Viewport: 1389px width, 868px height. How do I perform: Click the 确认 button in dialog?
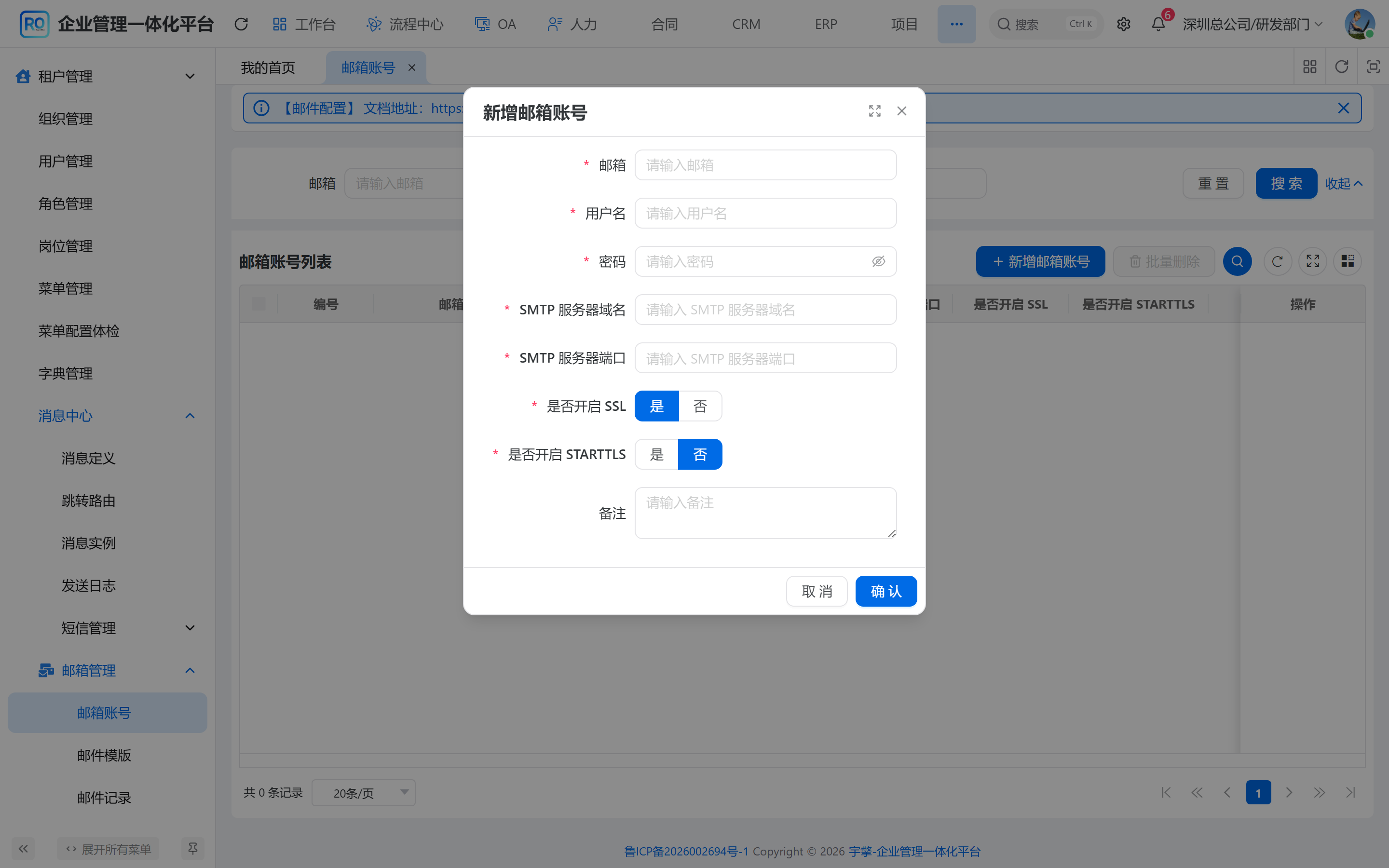[x=885, y=591]
